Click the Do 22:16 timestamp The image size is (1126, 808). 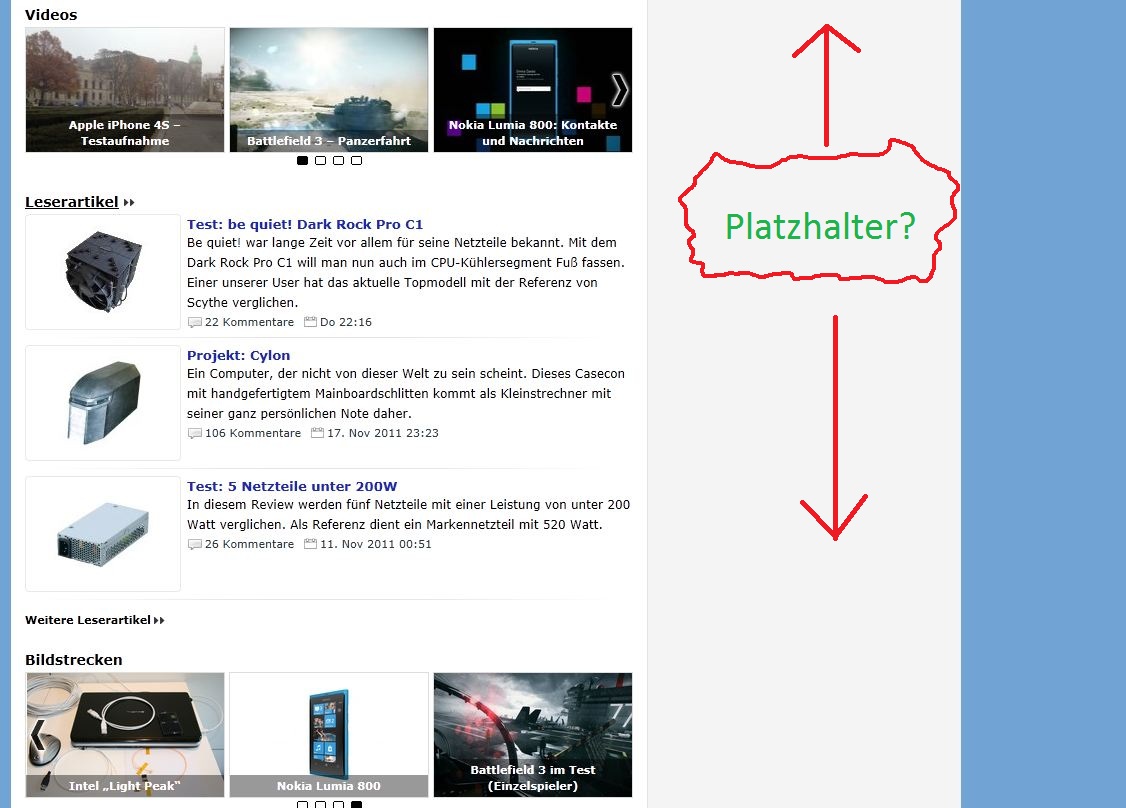click(x=346, y=322)
